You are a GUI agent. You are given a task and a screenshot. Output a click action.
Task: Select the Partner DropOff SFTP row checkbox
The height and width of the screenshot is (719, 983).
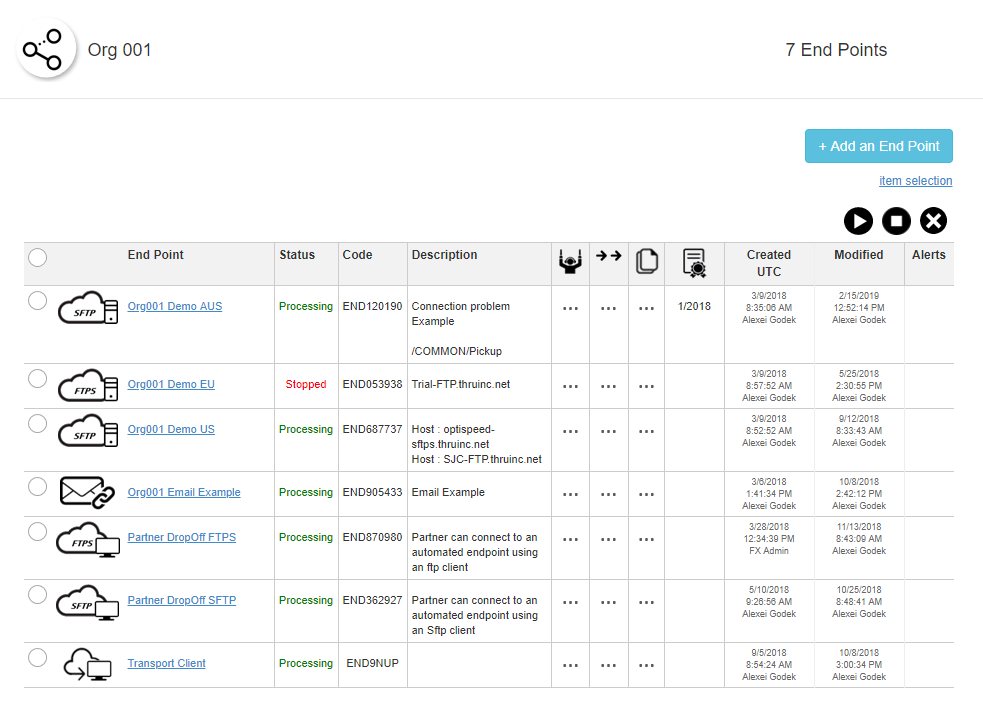click(x=38, y=595)
